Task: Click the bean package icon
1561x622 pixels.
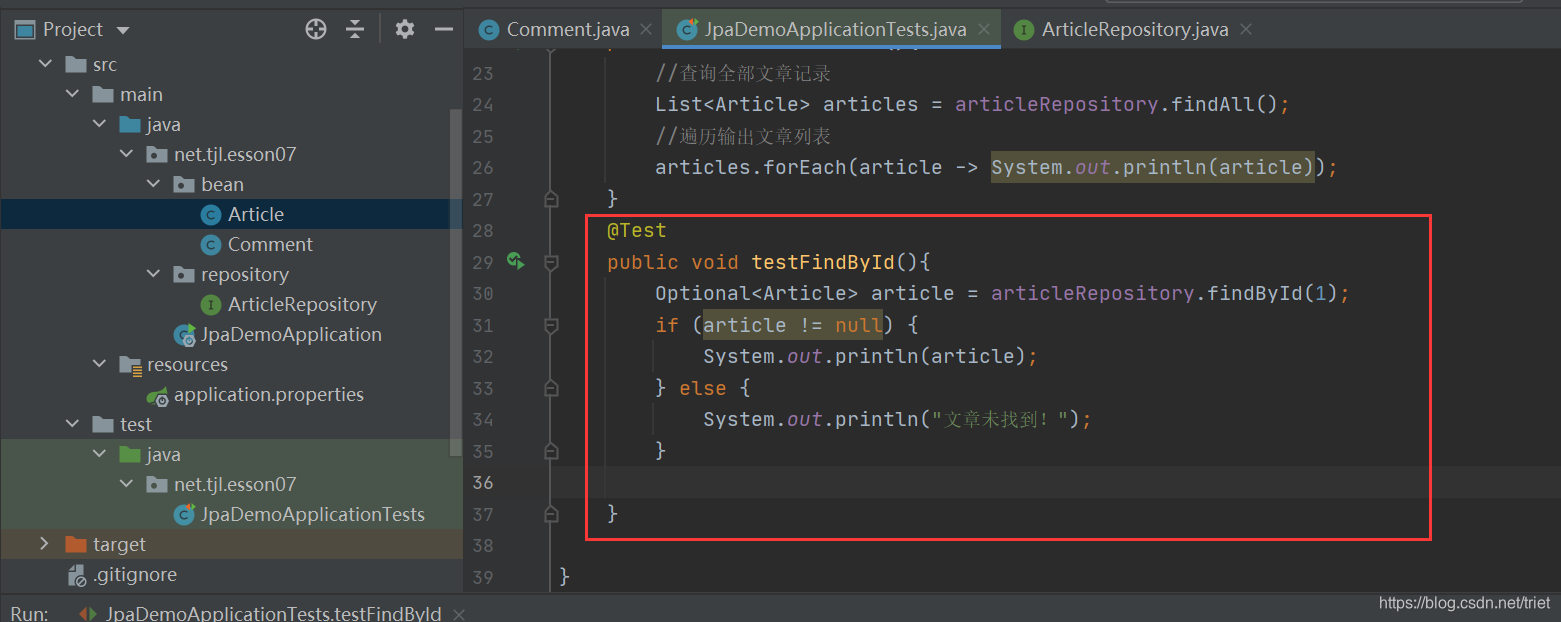Action: point(184,184)
